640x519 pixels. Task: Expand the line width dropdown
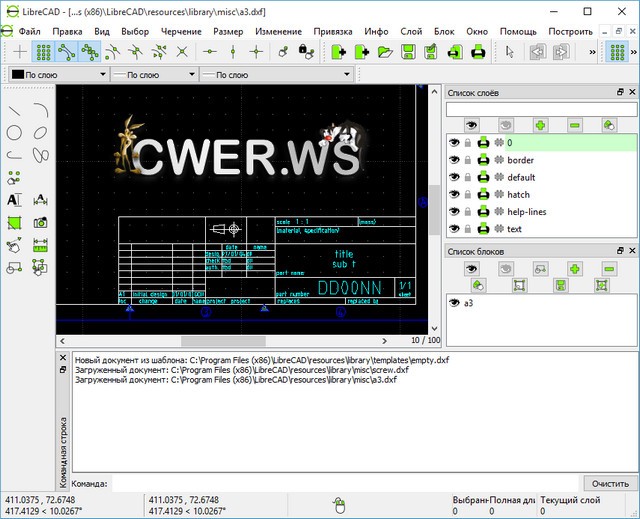[153, 75]
